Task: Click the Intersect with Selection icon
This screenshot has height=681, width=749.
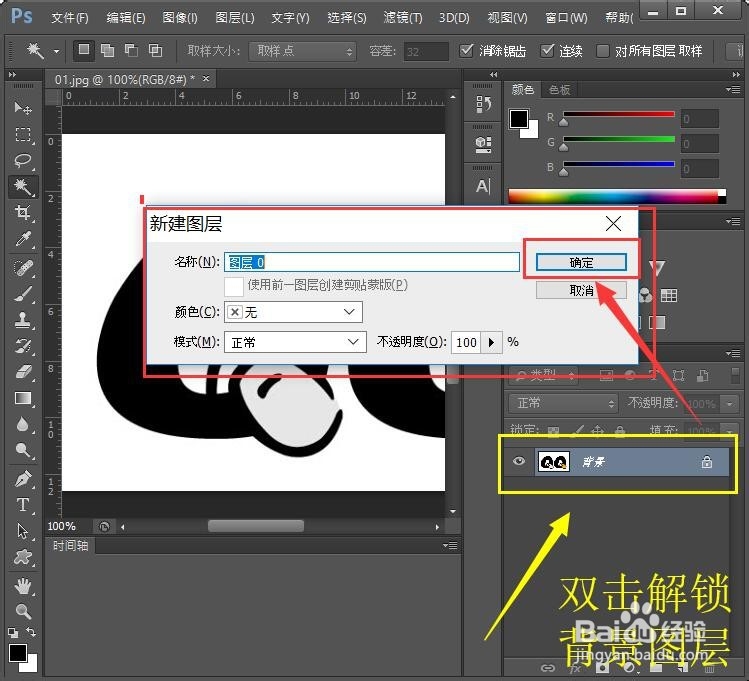Action: point(155,50)
